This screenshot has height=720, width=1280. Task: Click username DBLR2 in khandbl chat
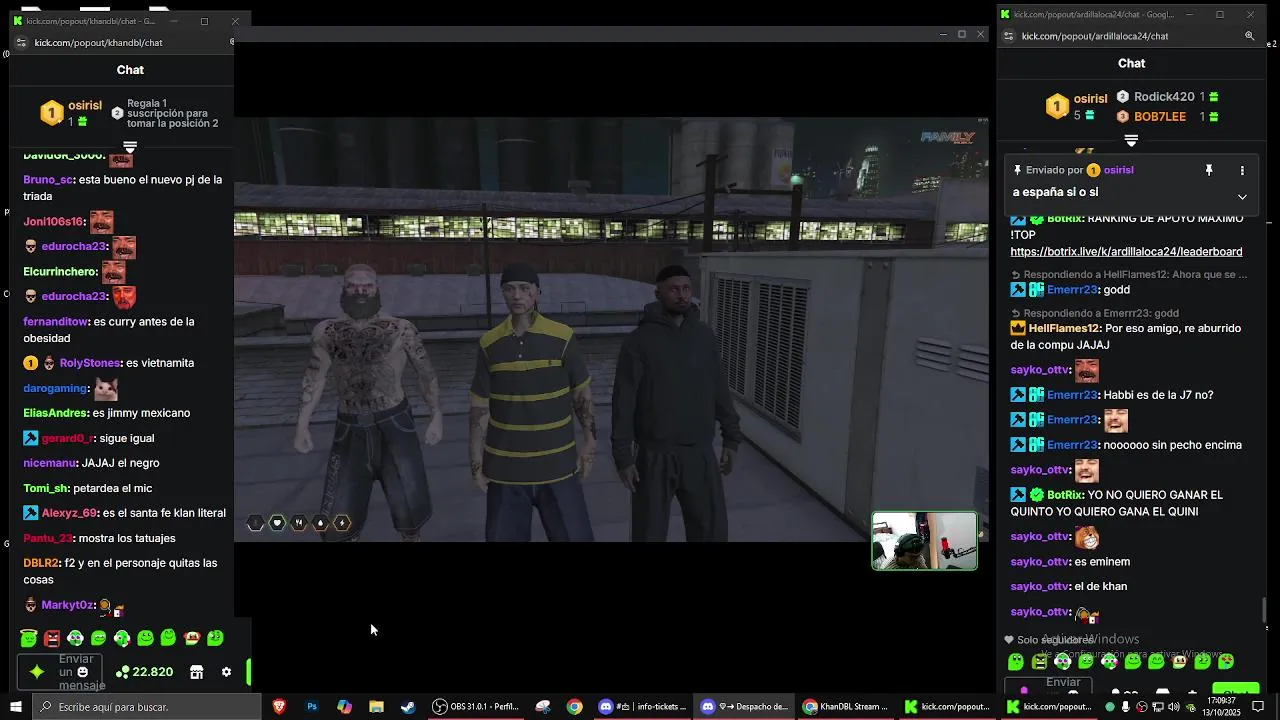pos(41,563)
